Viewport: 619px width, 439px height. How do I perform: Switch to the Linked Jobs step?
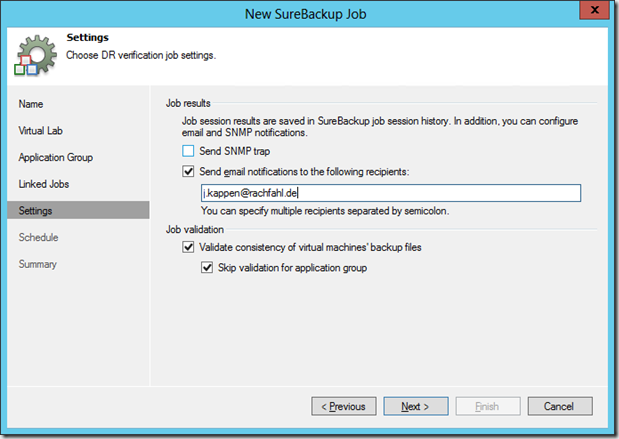pyautogui.click(x=44, y=184)
